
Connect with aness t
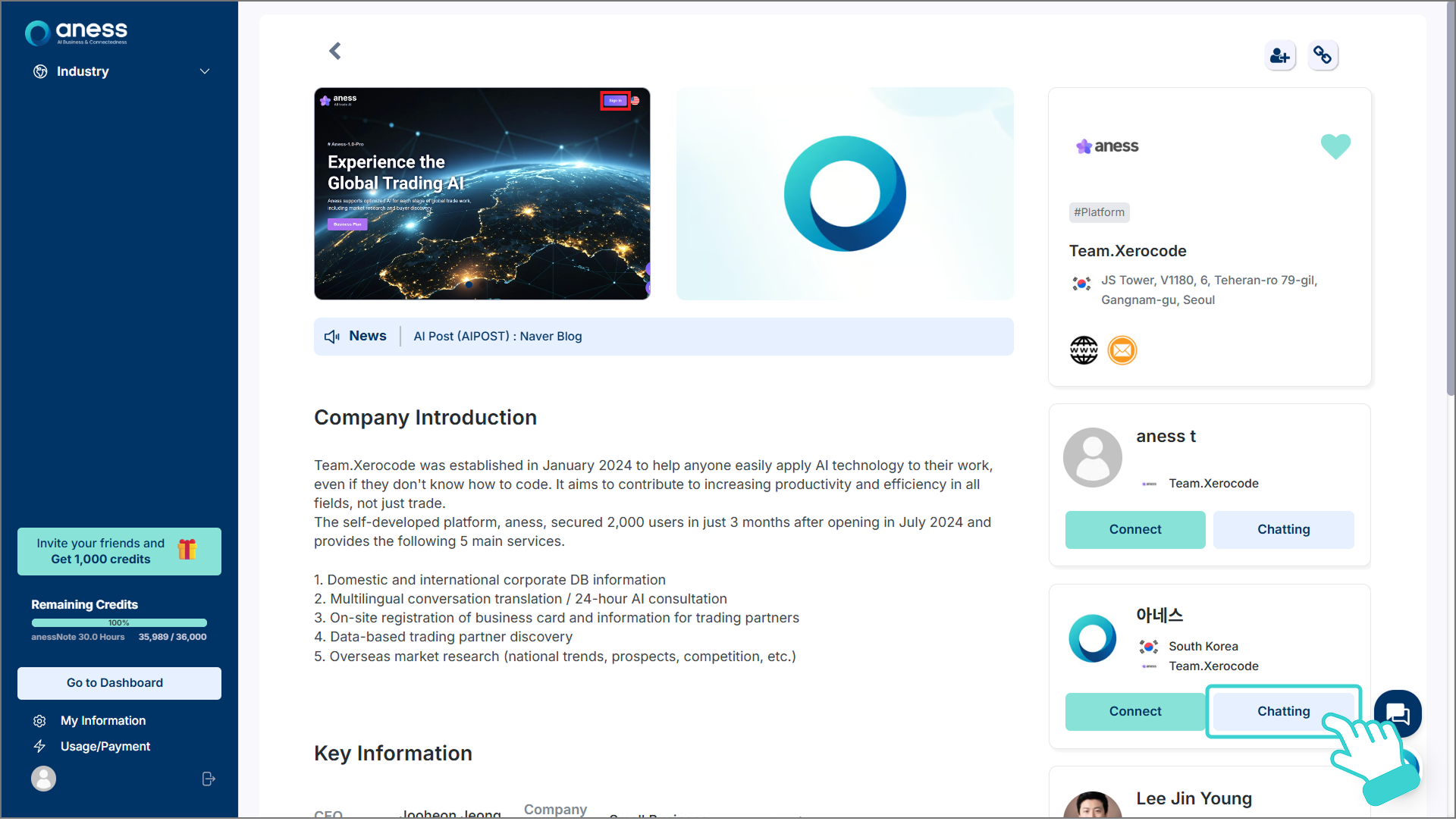point(1134,529)
